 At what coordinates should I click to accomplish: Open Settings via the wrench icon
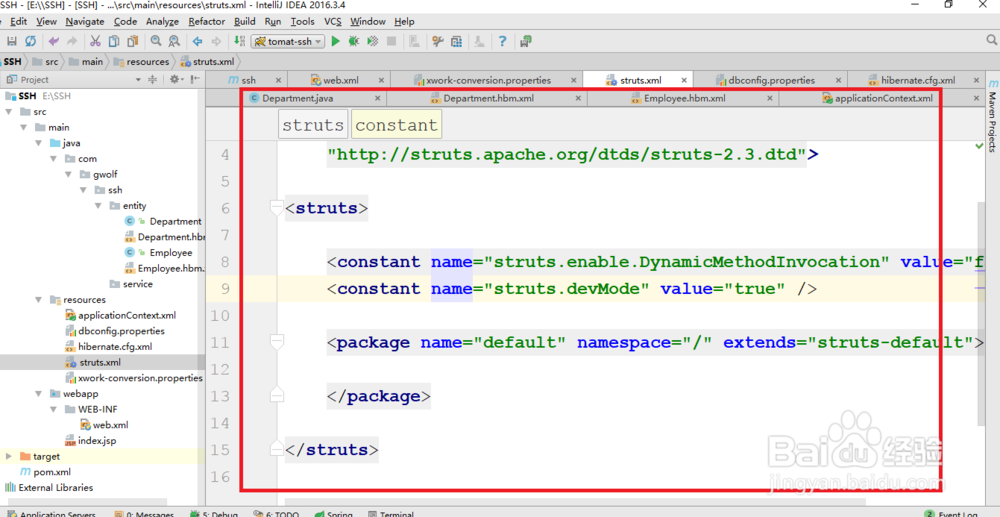[438, 41]
